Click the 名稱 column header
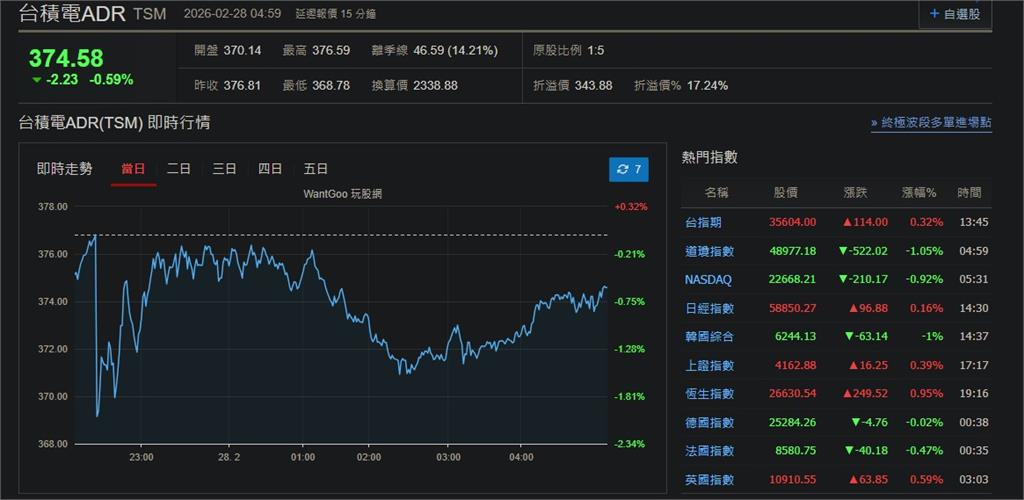The image size is (1024, 500). [x=716, y=193]
